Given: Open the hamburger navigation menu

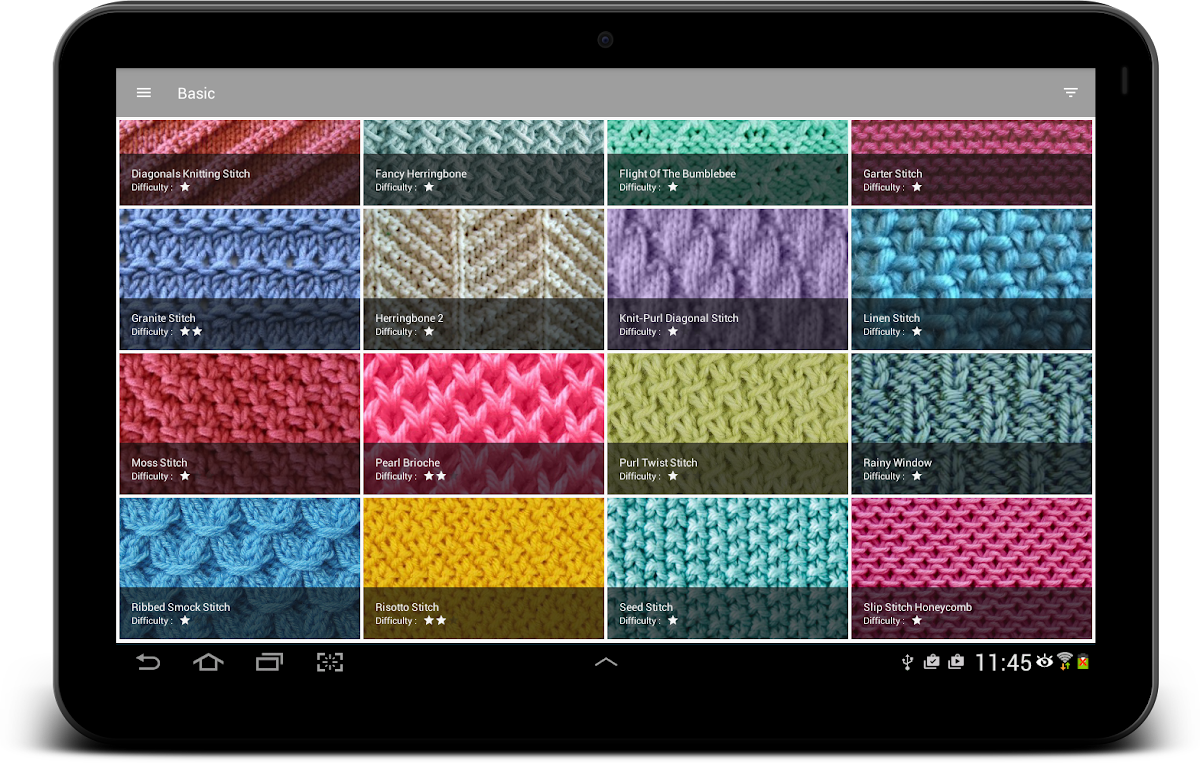Looking at the screenshot, I should click(x=144, y=93).
